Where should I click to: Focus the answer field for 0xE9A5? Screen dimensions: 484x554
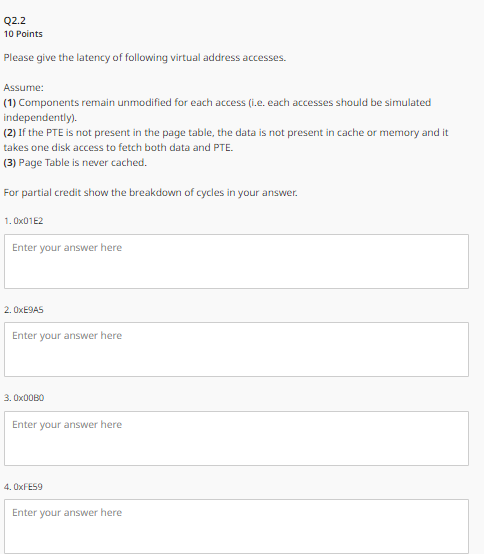click(236, 349)
